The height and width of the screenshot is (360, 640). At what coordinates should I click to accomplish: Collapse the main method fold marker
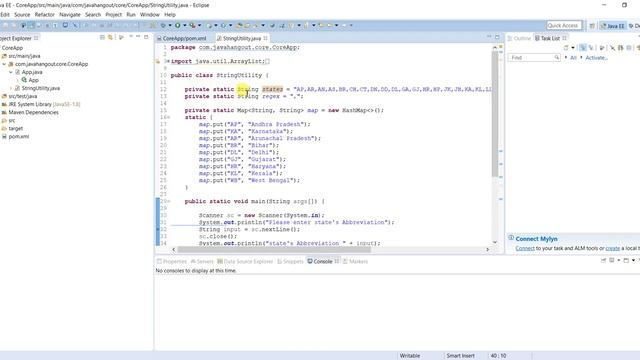pyautogui.click(x=168, y=201)
